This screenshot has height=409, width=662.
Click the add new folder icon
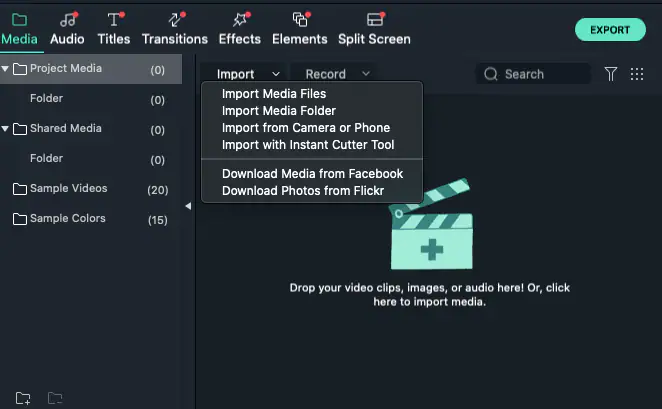pos(23,398)
